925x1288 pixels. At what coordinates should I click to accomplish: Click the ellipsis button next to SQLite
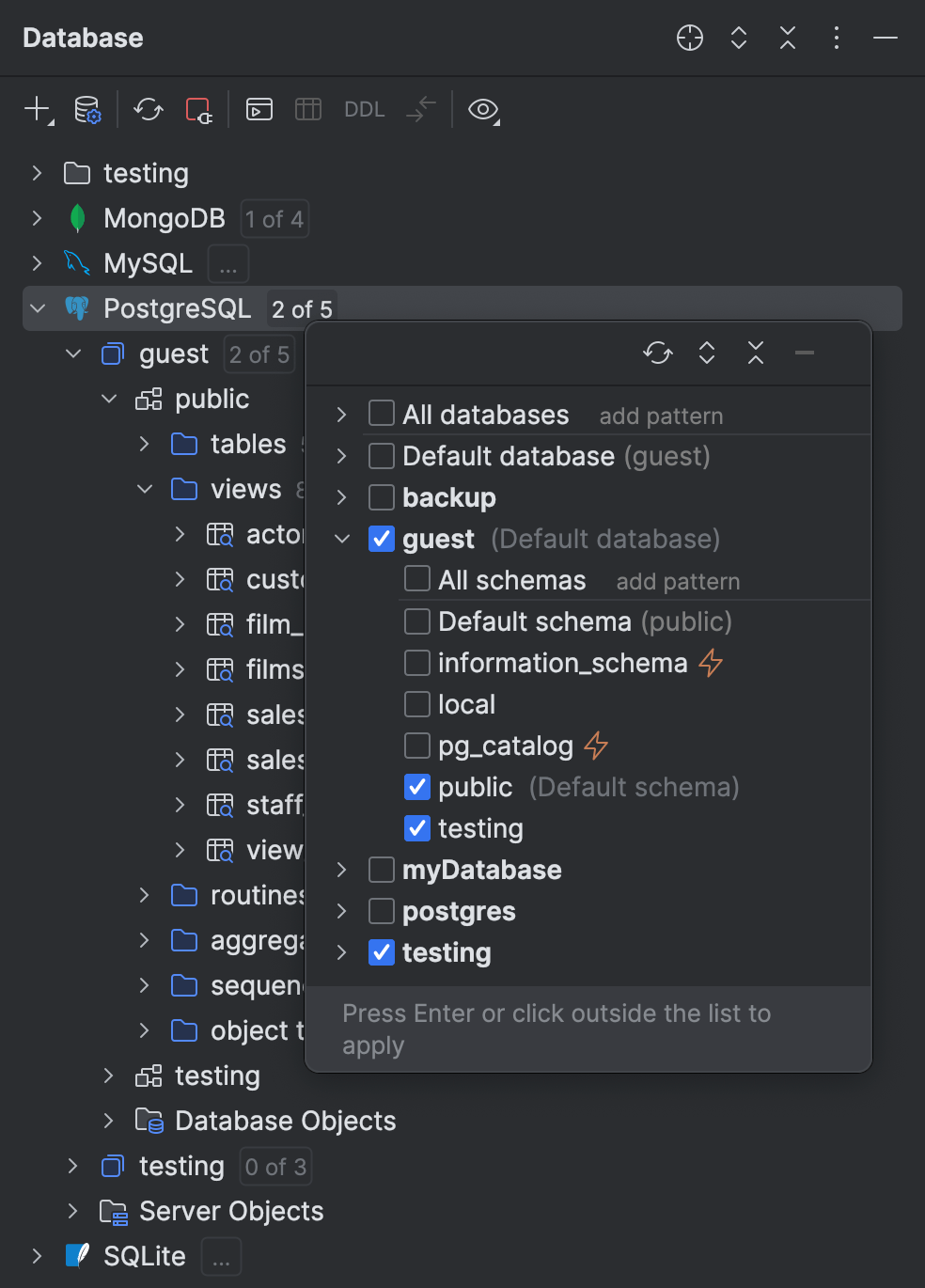click(x=220, y=1256)
